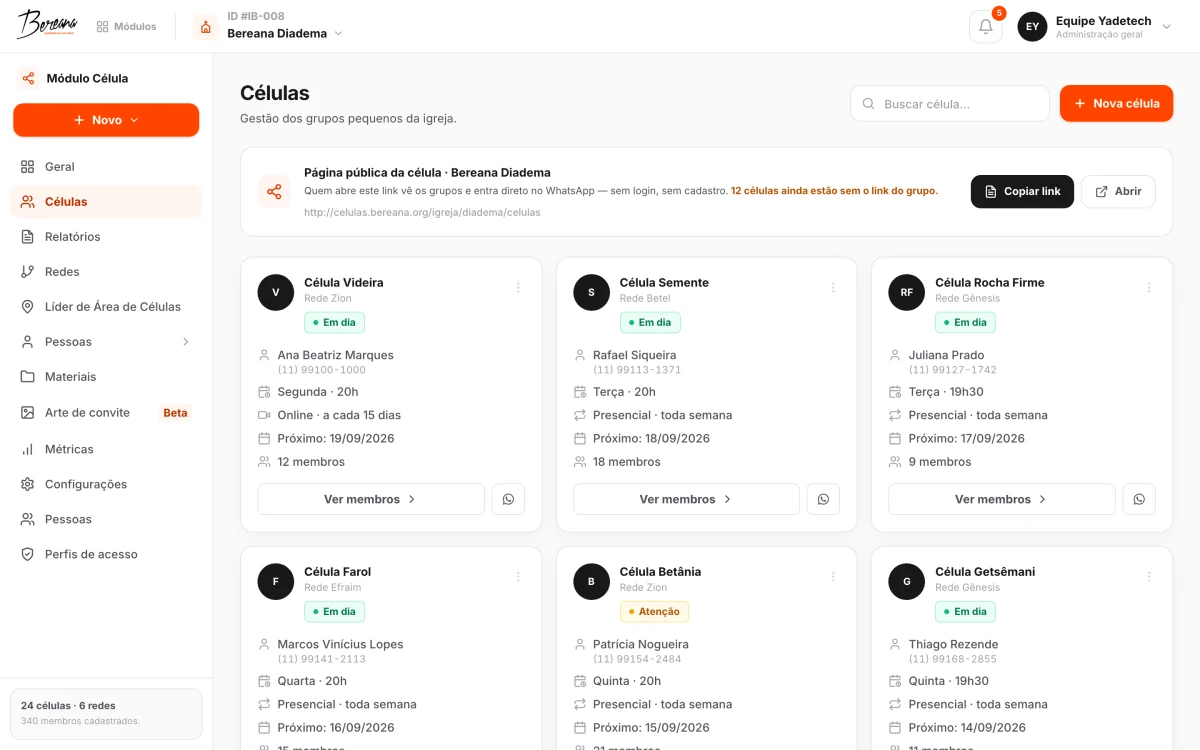Screen dimensions: 1200x750
Task: Click the Nova célula button
Action: [x=1116, y=103]
